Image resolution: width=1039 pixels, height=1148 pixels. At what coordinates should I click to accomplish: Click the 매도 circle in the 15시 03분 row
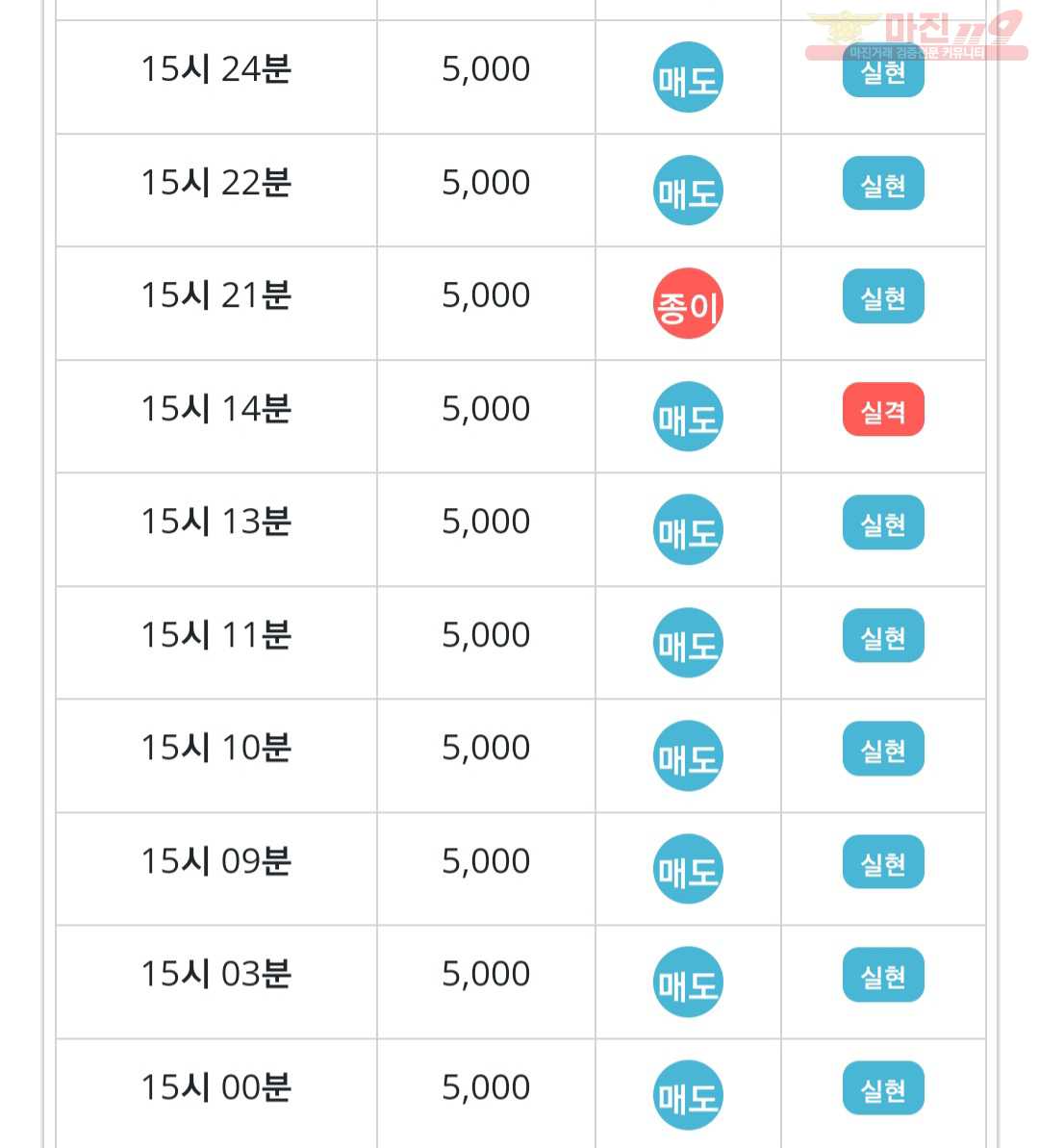(688, 982)
